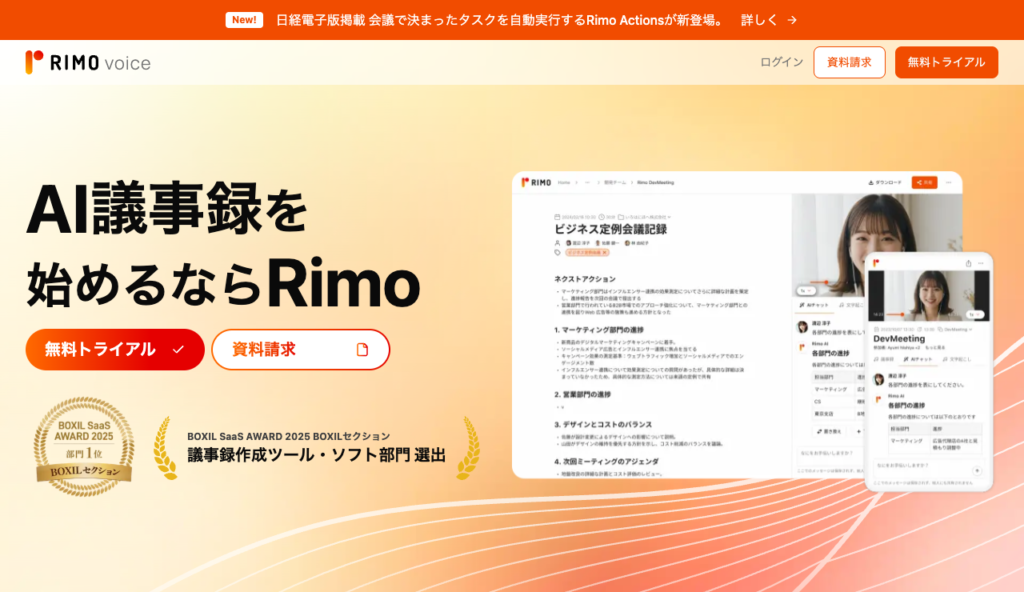Click the document icon inside hero 資料請求 button
The height and width of the screenshot is (592, 1024).
pyautogui.click(x=362, y=350)
